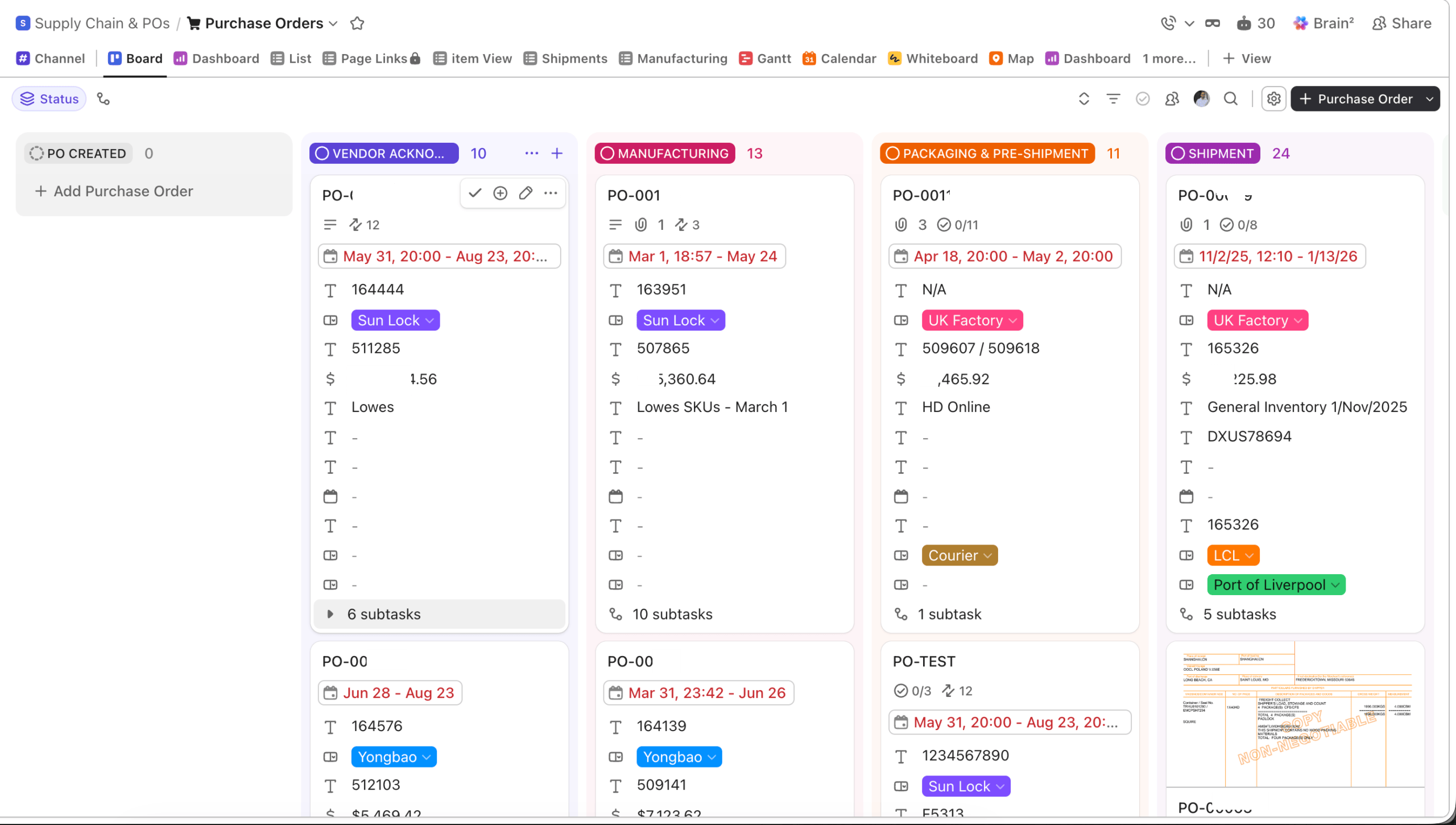Mark first card complete with checkmark
1456x825 pixels.
475,193
